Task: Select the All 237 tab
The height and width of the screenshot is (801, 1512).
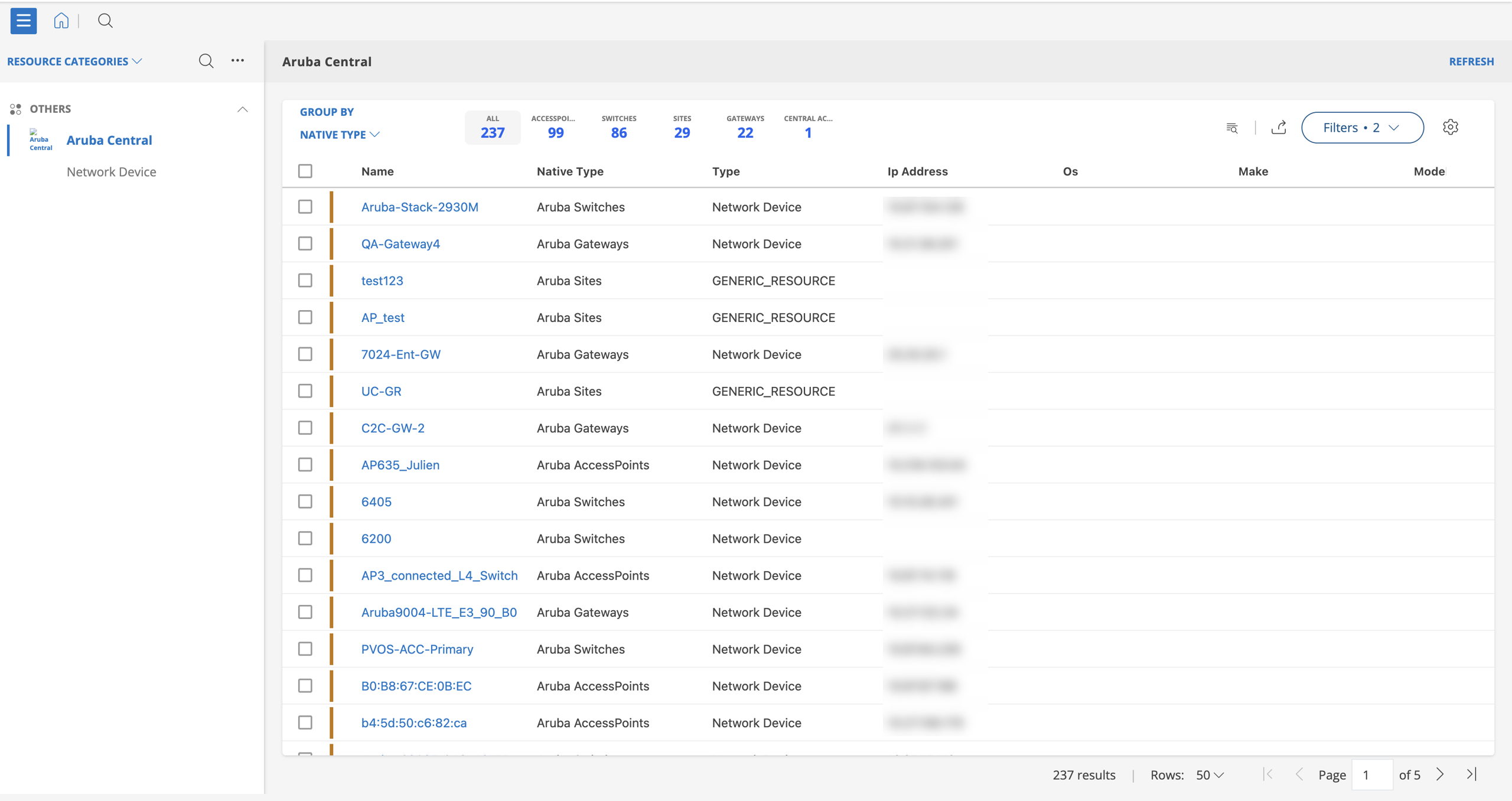Action: coord(493,127)
